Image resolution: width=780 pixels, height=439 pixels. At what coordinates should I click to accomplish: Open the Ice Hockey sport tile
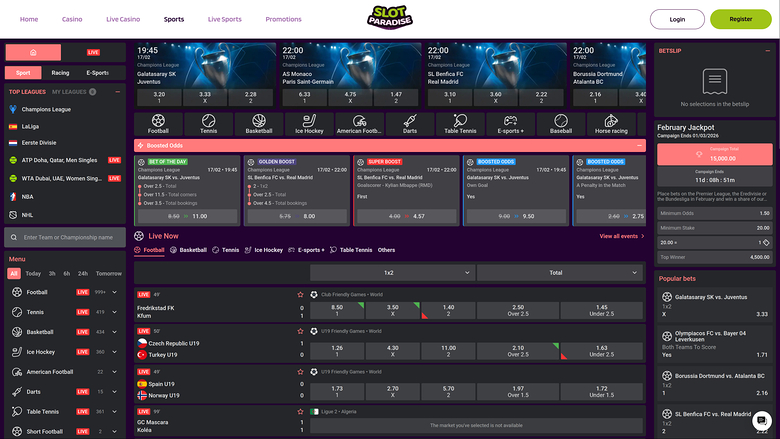pos(309,124)
